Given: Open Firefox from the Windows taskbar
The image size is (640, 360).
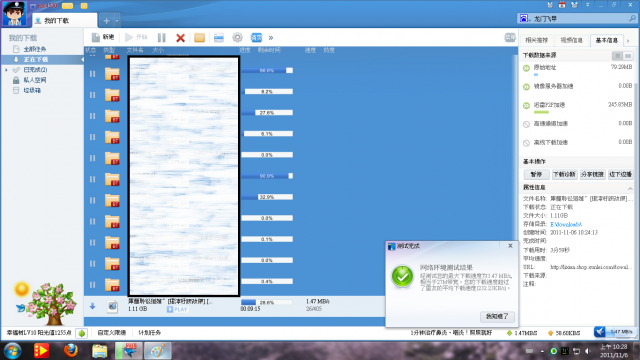Looking at the screenshot, I should [71, 350].
